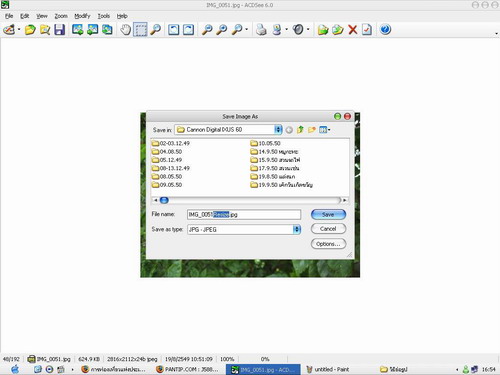Screen dimensions: 500x375
Task: Expand the Edit Mode dropdown arrow
Action: coord(19,30)
